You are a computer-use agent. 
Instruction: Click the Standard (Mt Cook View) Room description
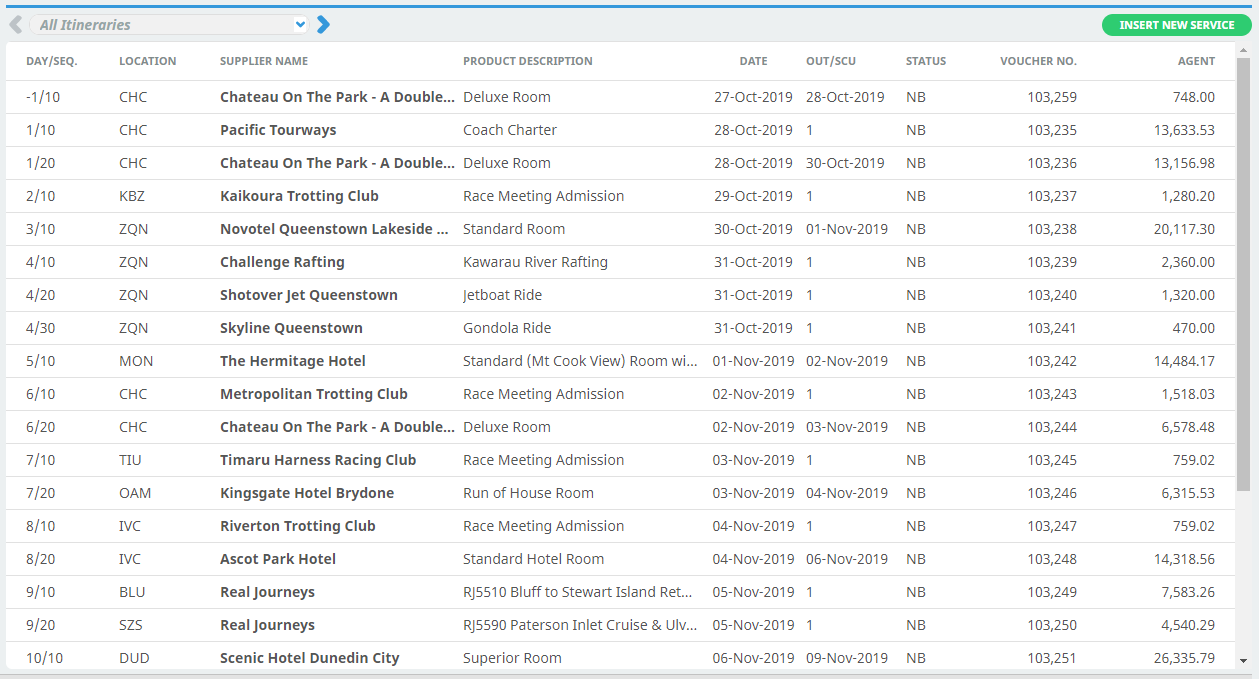pyautogui.click(x=580, y=361)
